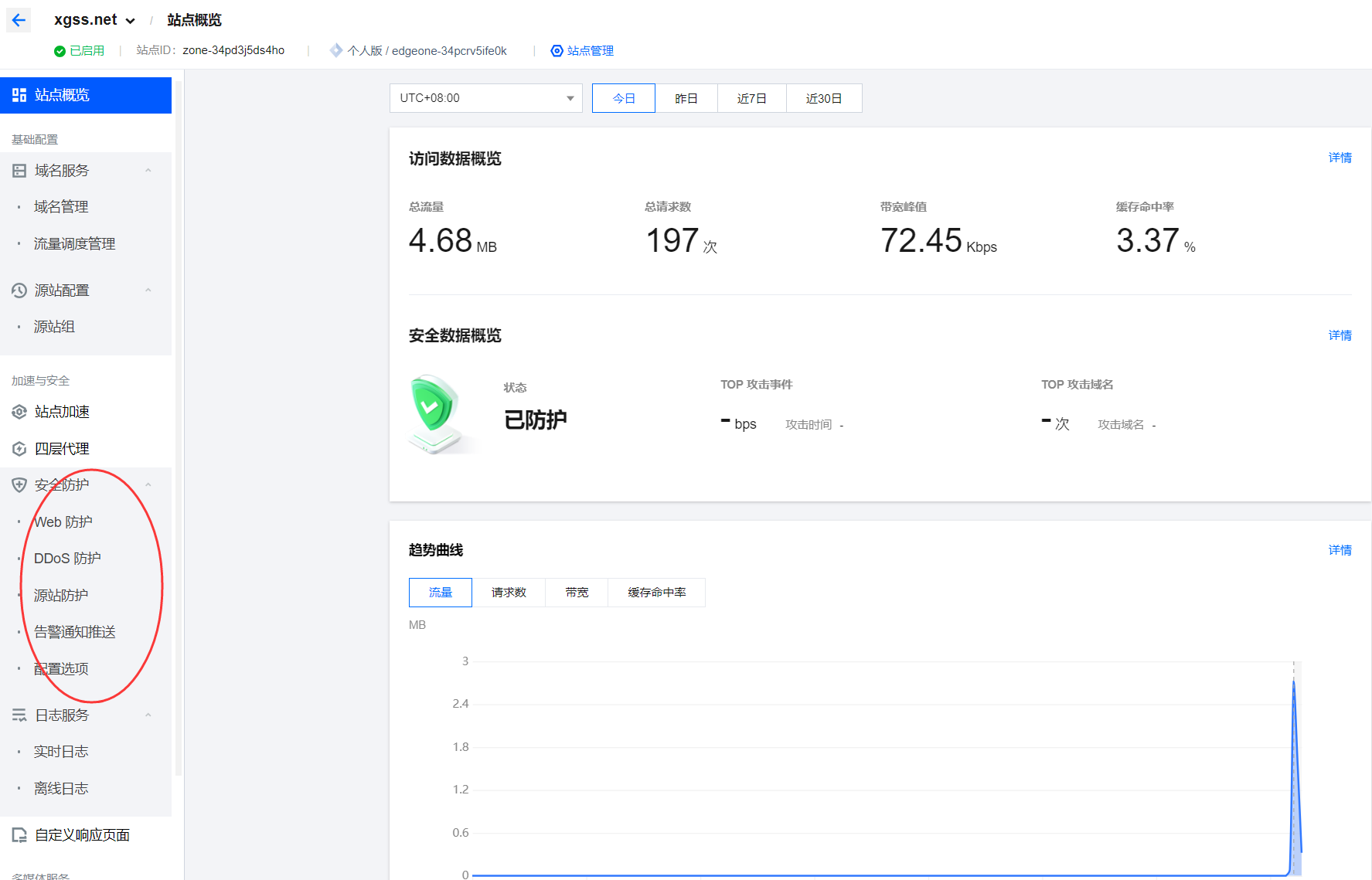Click the 已启用 status label
The width and height of the screenshot is (1372, 880).
pos(87,51)
